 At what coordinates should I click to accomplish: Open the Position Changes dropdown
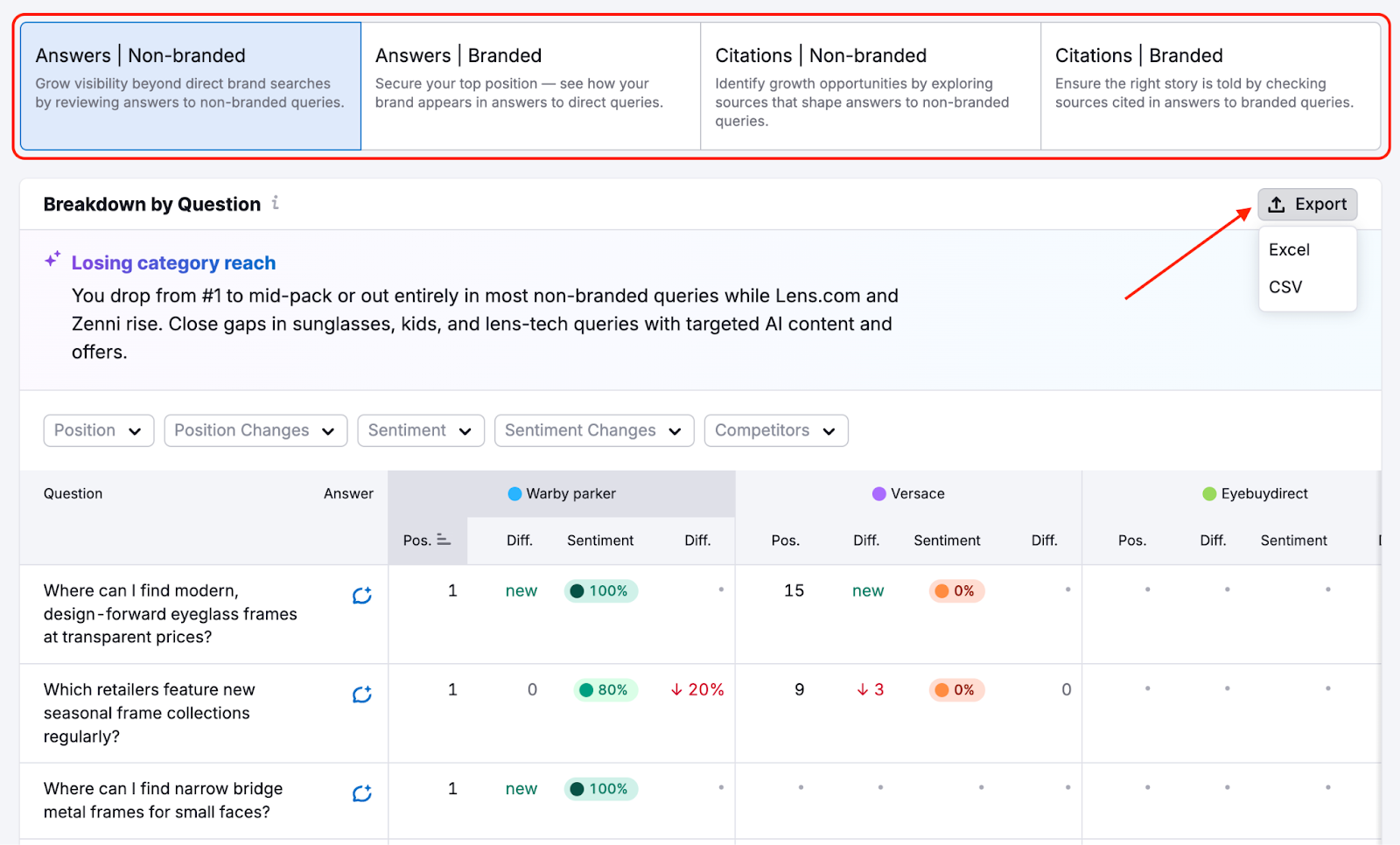pos(255,430)
